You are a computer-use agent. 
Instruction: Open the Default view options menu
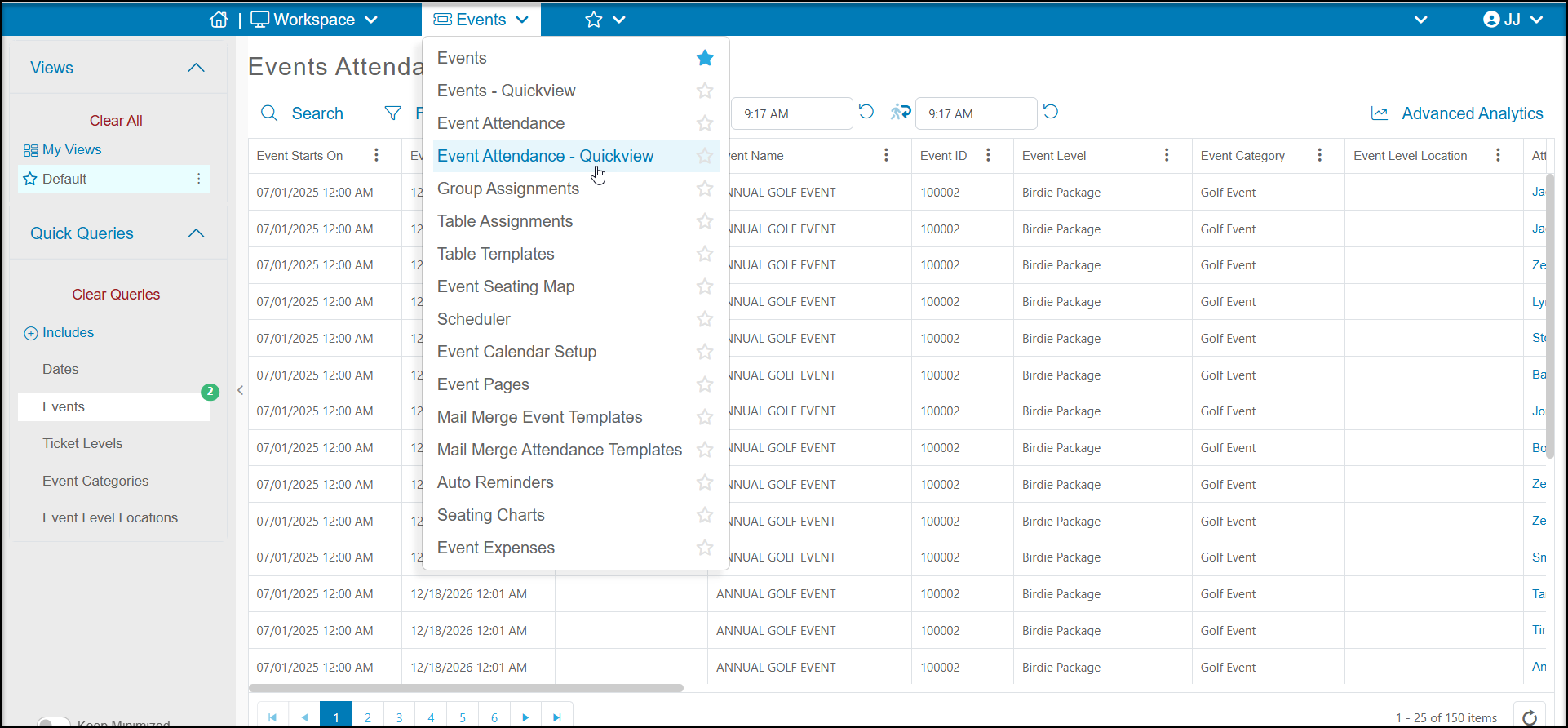click(x=198, y=179)
